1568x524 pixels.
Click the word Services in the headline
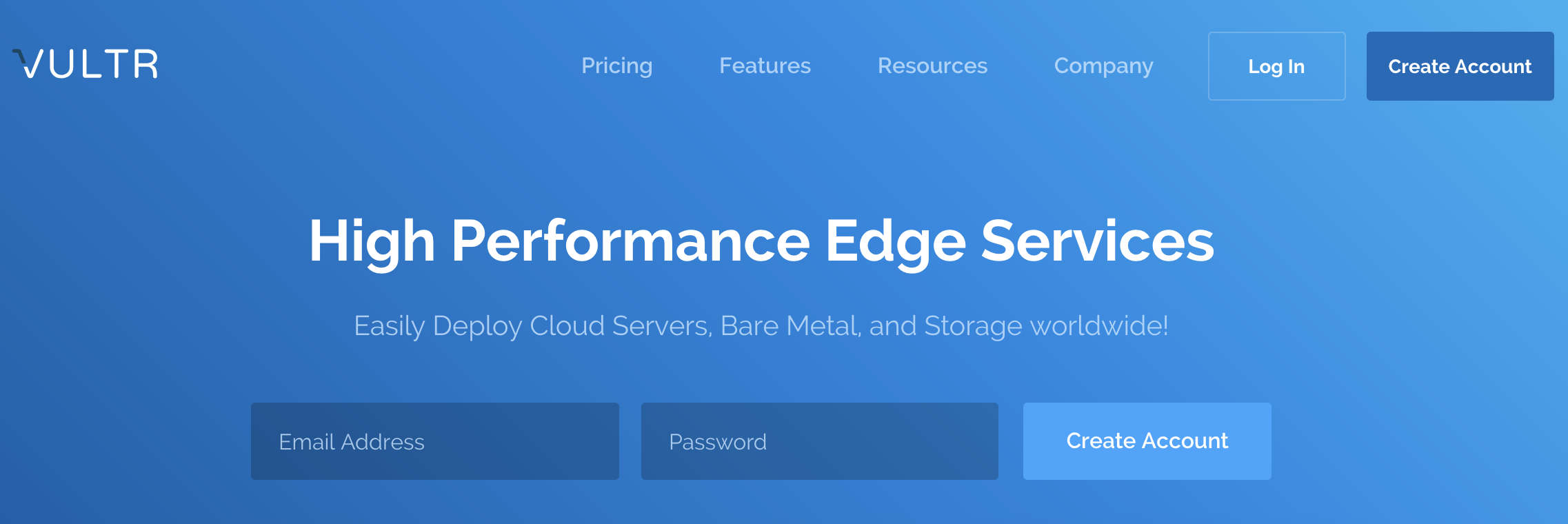(1098, 241)
